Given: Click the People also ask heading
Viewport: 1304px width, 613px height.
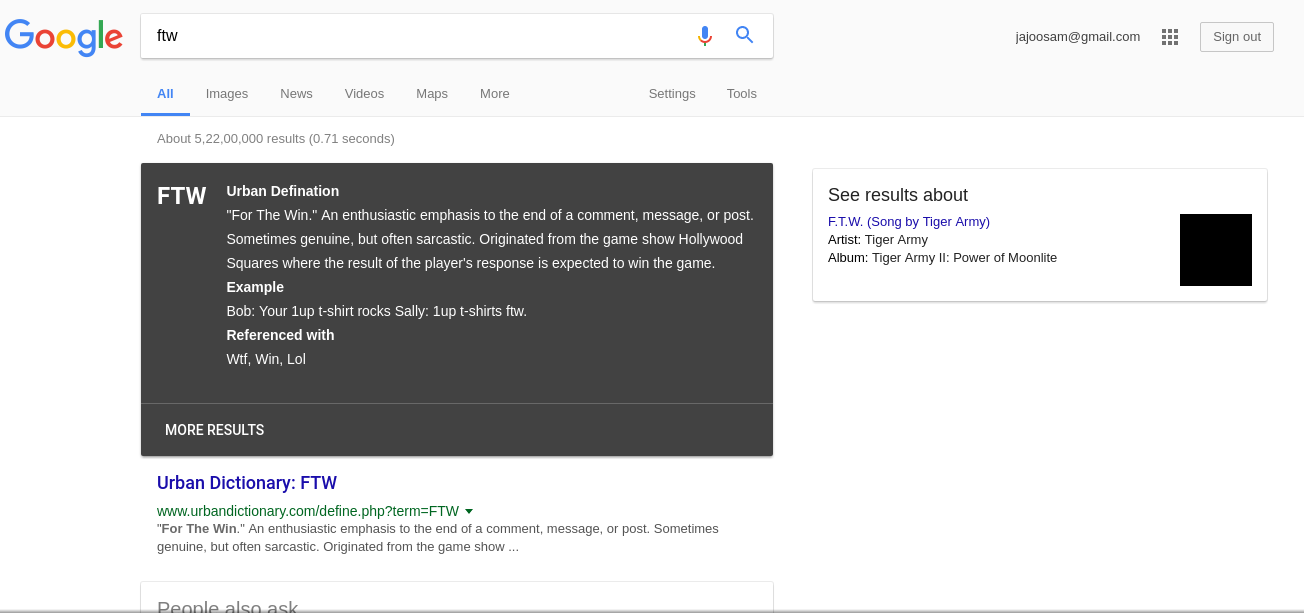Looking at the screenshot, I should [x=228, y=606].
